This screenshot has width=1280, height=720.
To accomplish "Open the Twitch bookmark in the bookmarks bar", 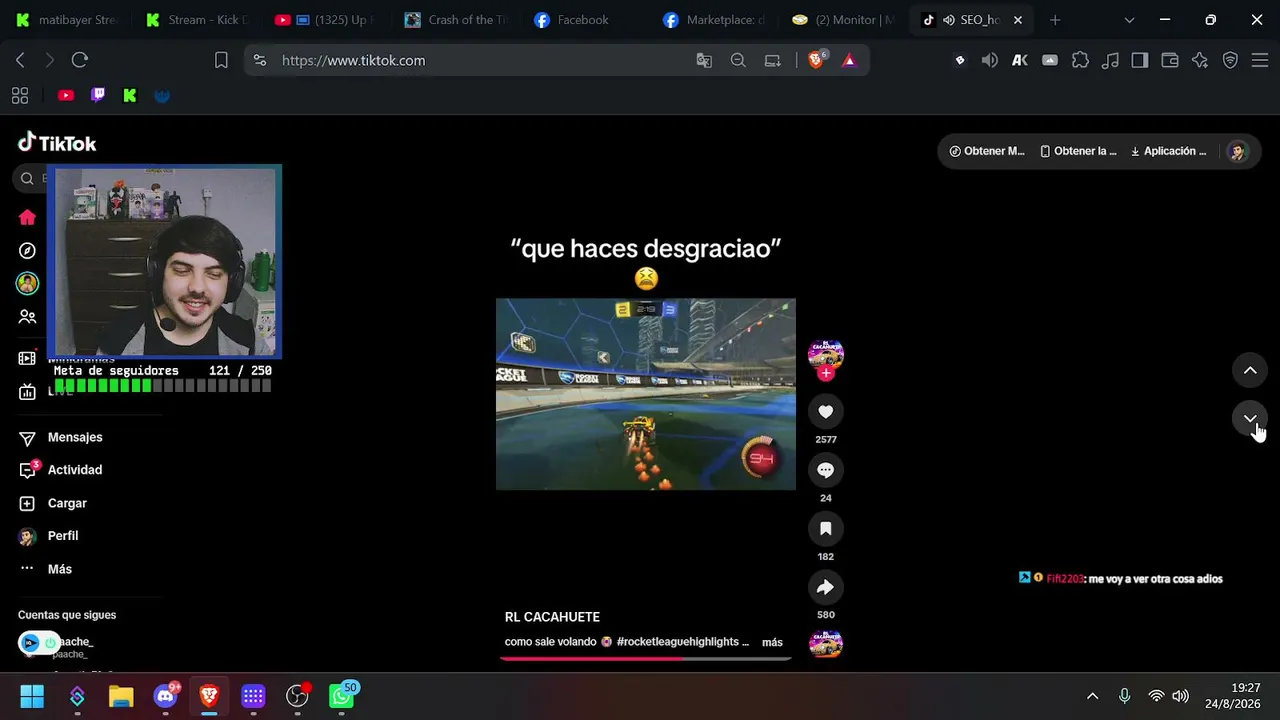I will tap(98, 96).
